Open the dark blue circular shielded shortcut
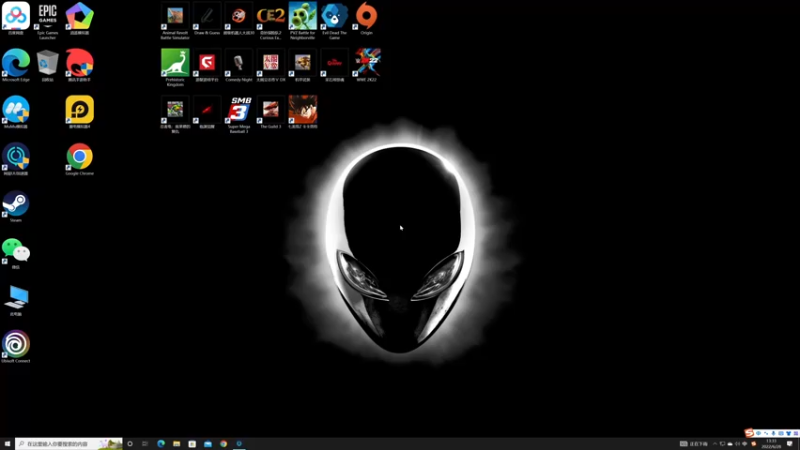The image size is (800, 450). [x=16, y=159]
